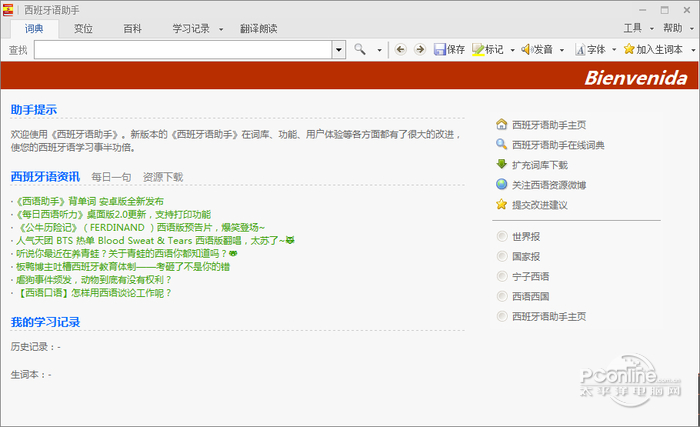Select the bottom 西班牙语助手主页 radio option

(x=502, y=316)
